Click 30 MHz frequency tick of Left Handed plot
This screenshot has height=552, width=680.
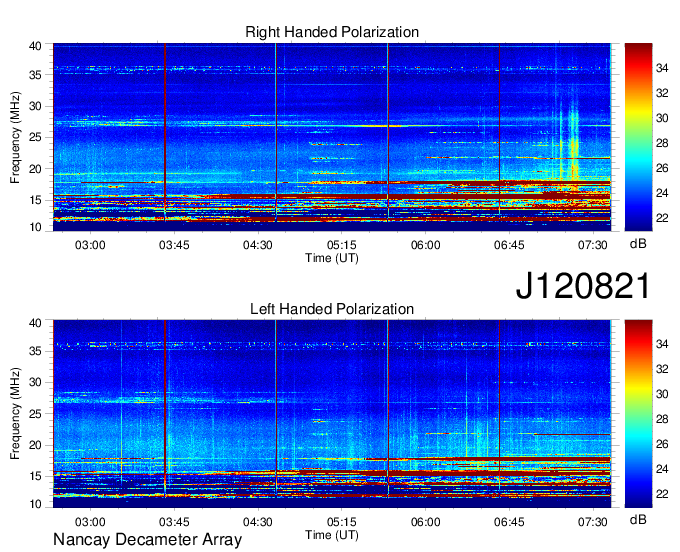tap(35, 382)
